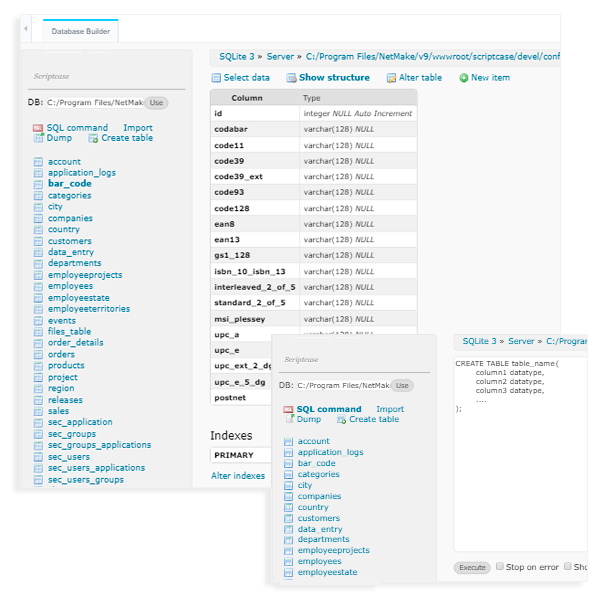This screenshot has height=600, width=600.
Task: Click table icon beside employees in overlay panel
Action: point(289,562)
